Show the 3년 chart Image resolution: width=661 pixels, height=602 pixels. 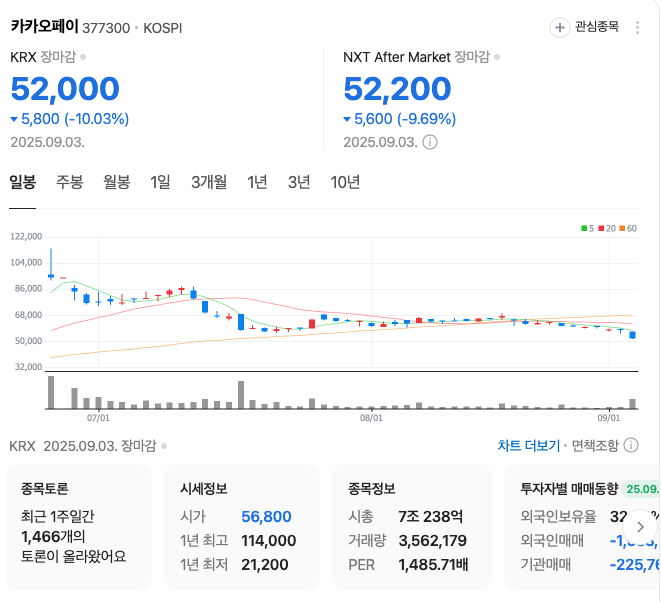[299, 183]
